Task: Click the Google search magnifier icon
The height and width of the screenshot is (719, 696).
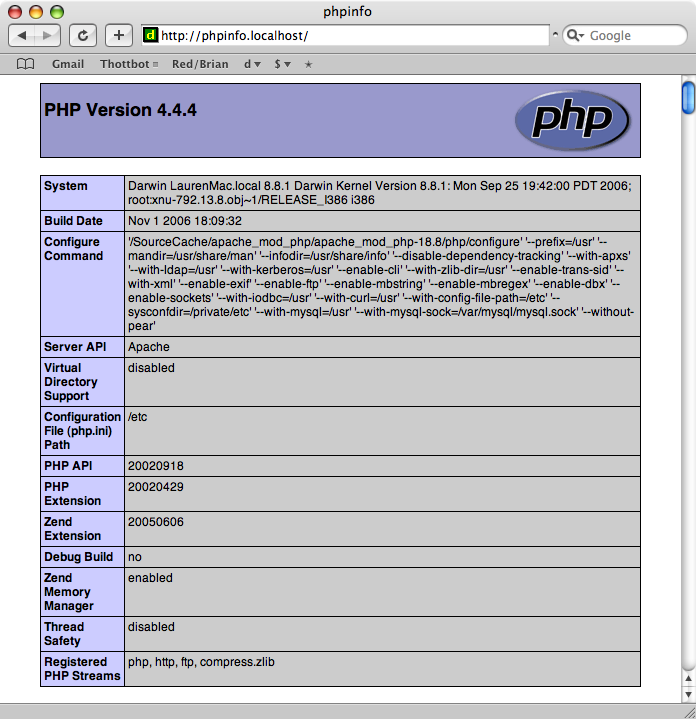Action: 574,35
